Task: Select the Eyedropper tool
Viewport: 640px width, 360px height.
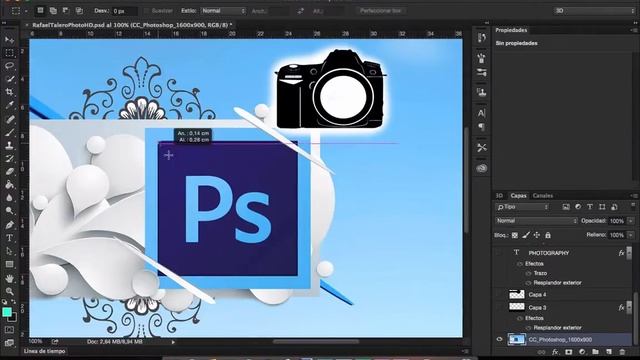Action: coord(9,105)
